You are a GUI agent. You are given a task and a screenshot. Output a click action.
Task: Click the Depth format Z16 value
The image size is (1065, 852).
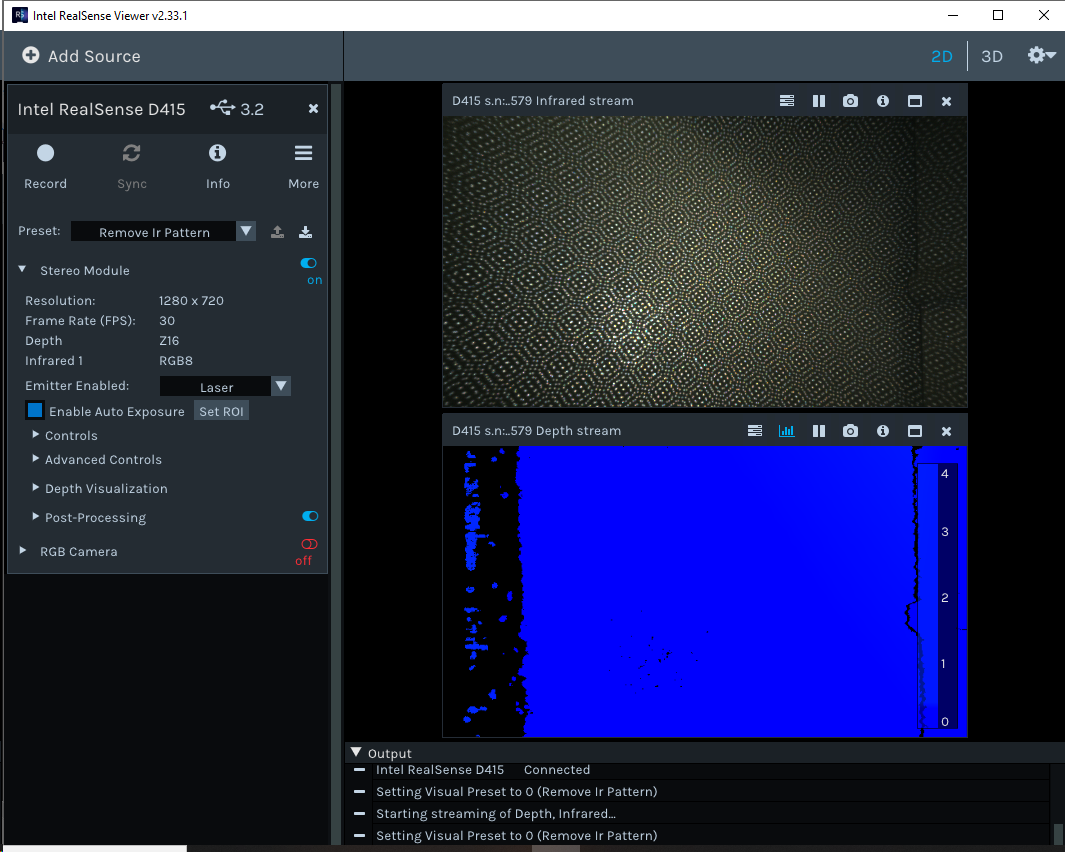click(169, 340)
